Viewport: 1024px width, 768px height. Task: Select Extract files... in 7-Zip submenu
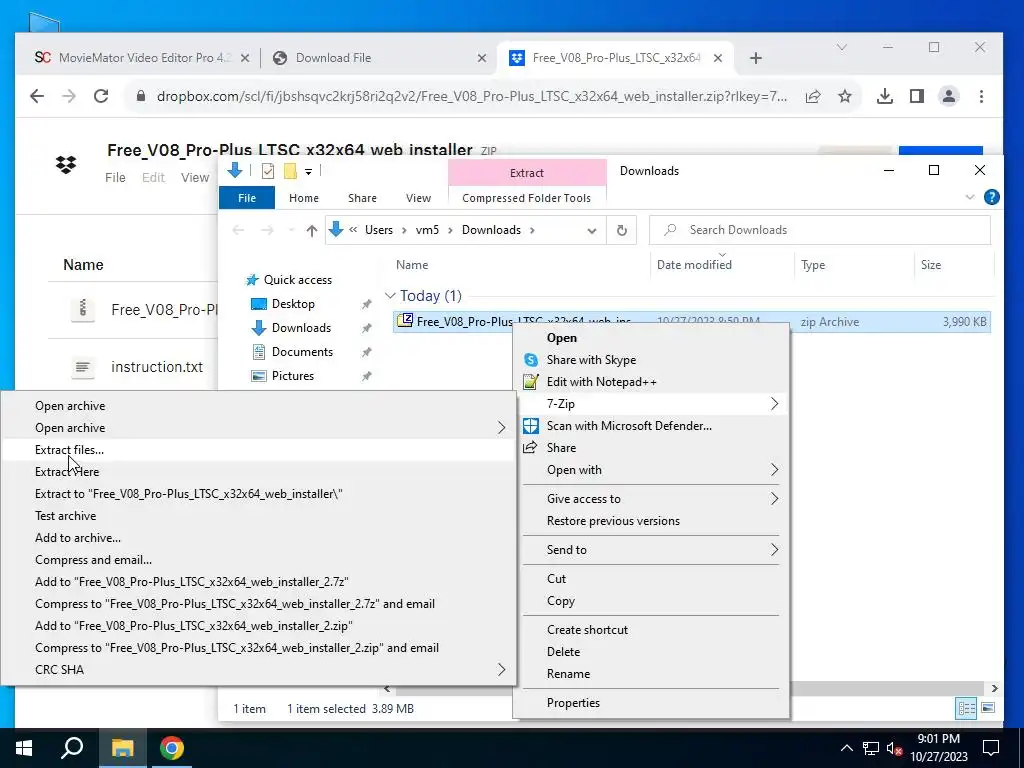258,449
